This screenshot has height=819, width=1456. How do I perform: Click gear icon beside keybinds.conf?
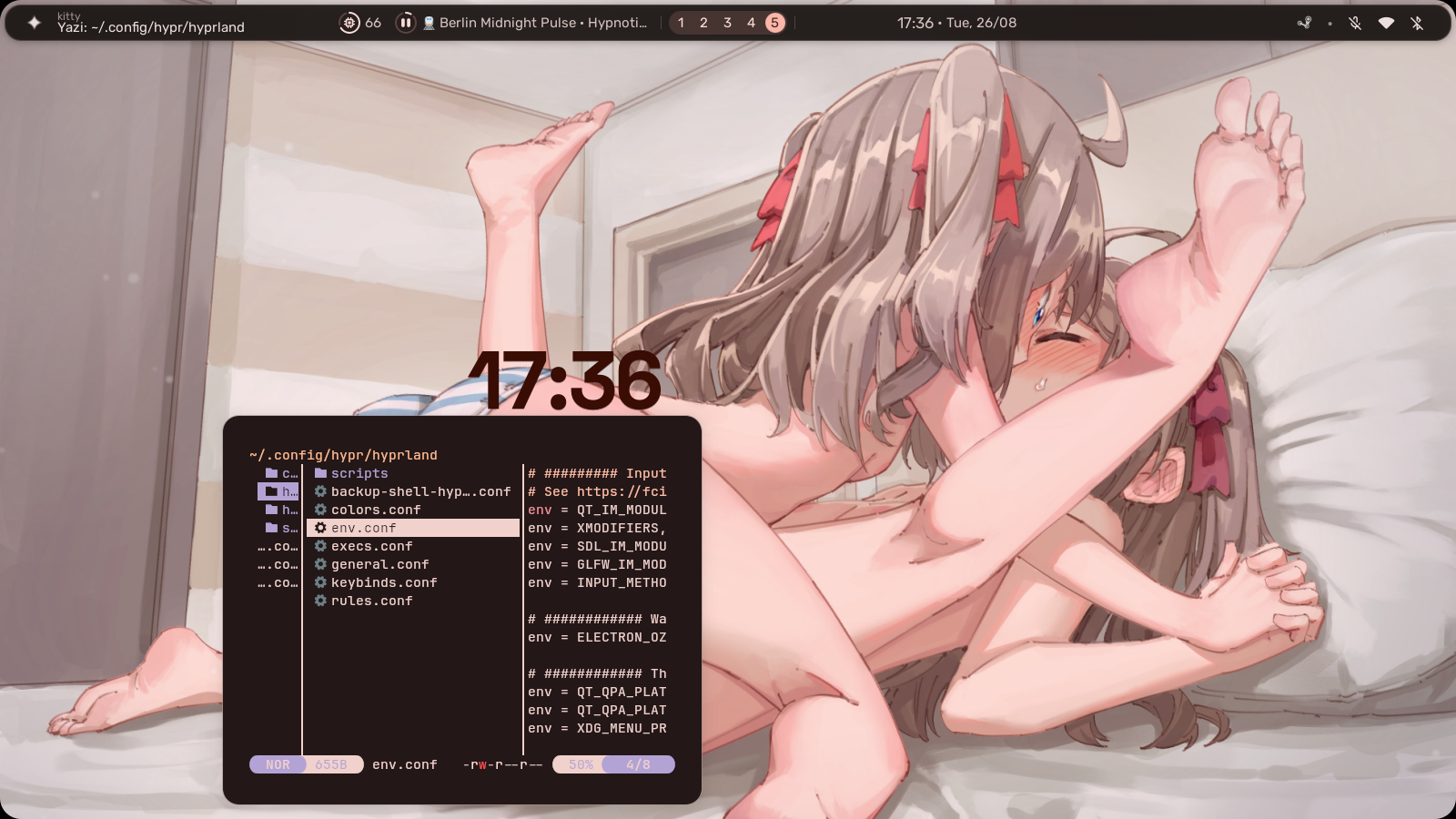tap(320, 582)
